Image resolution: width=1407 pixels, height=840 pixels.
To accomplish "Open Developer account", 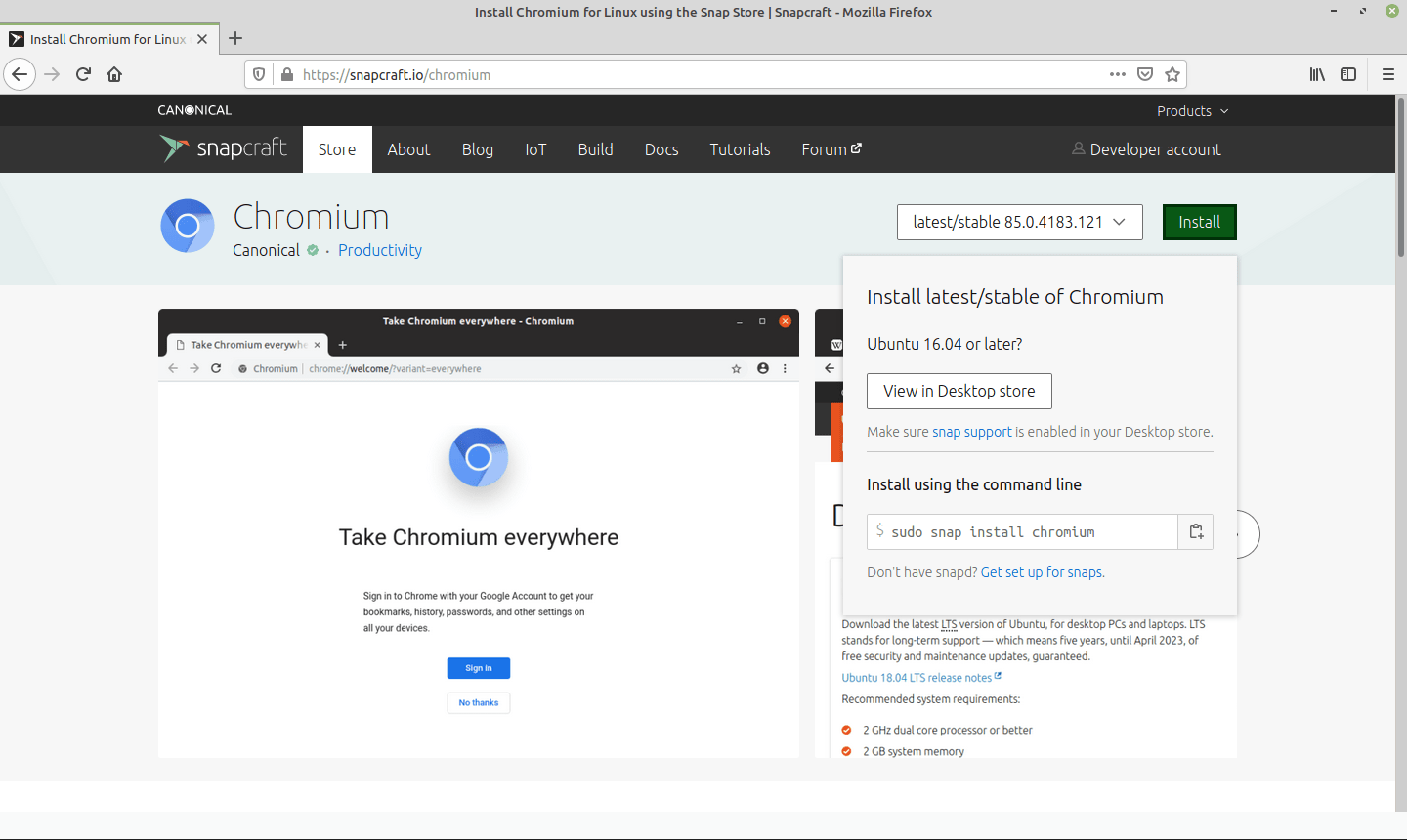I will (x=1146, y=149).
